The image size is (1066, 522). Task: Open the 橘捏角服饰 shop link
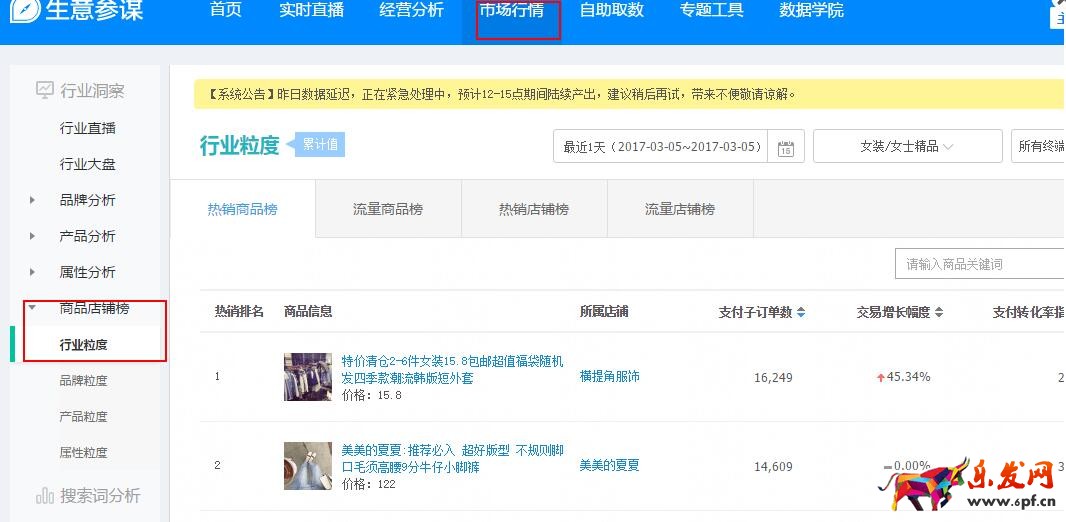tap(609, 377)
